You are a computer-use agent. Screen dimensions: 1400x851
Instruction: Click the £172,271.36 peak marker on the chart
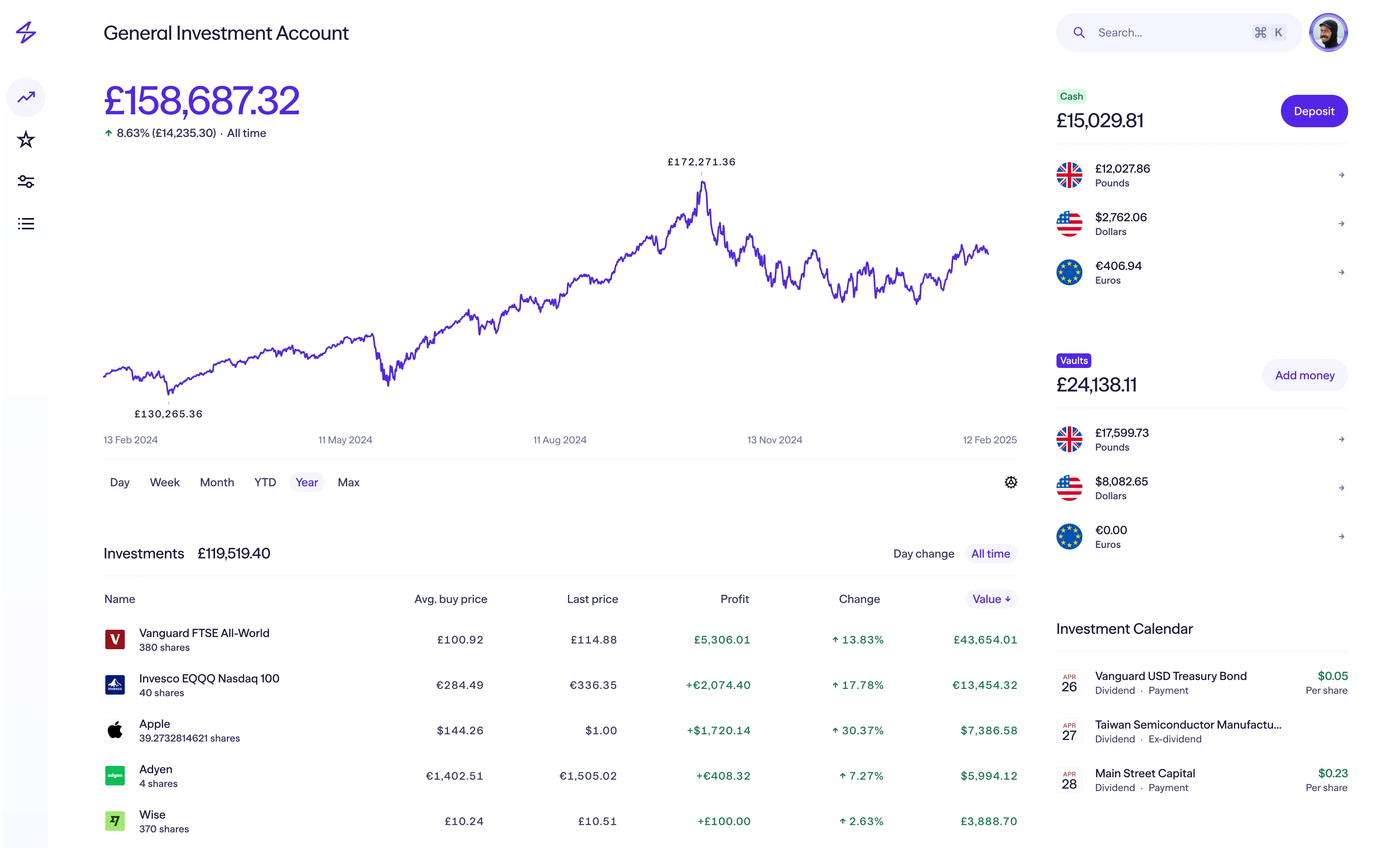pyautogui.click(x=701, y=161)
